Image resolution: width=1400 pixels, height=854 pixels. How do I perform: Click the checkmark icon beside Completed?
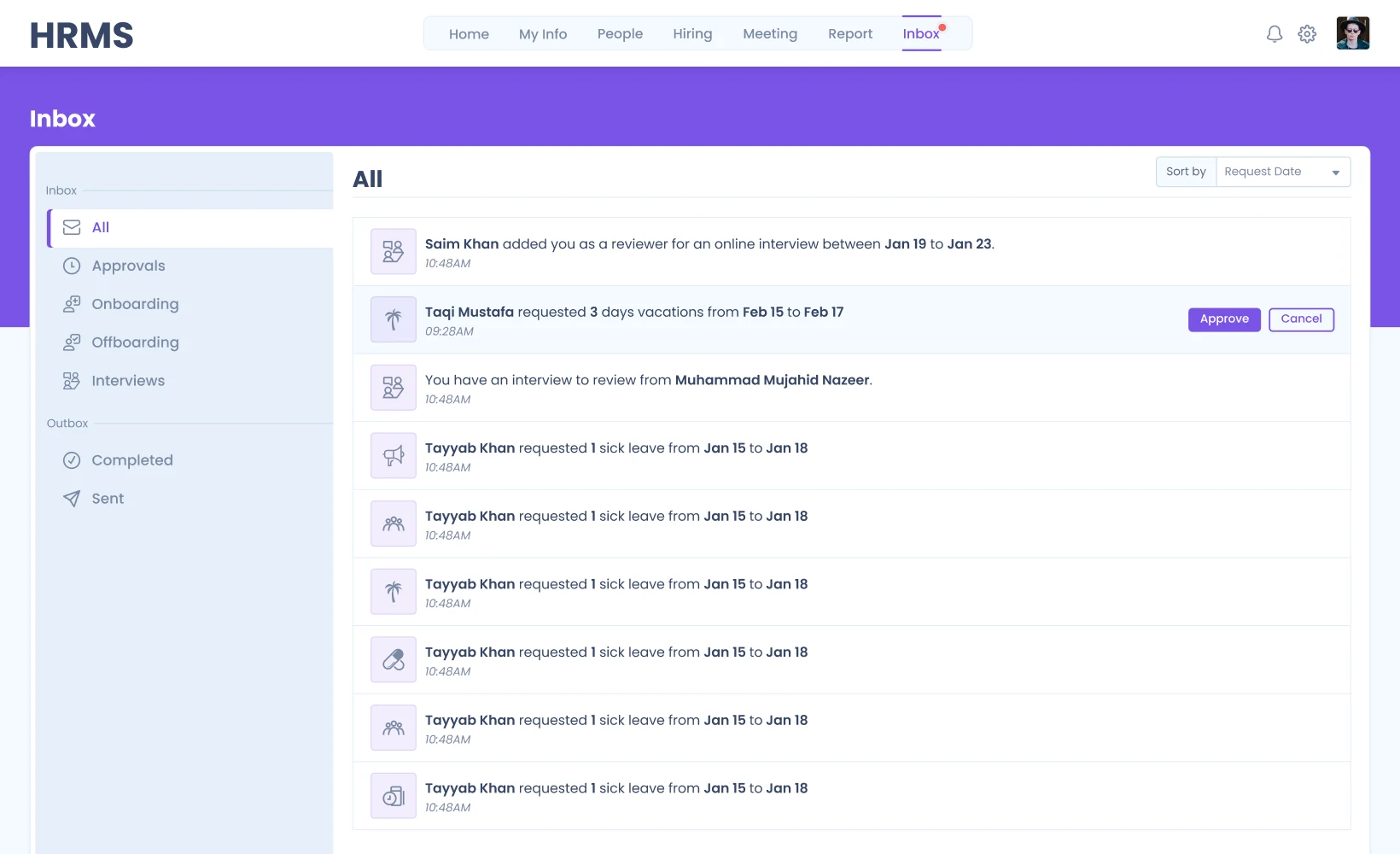tap(72, 460)
